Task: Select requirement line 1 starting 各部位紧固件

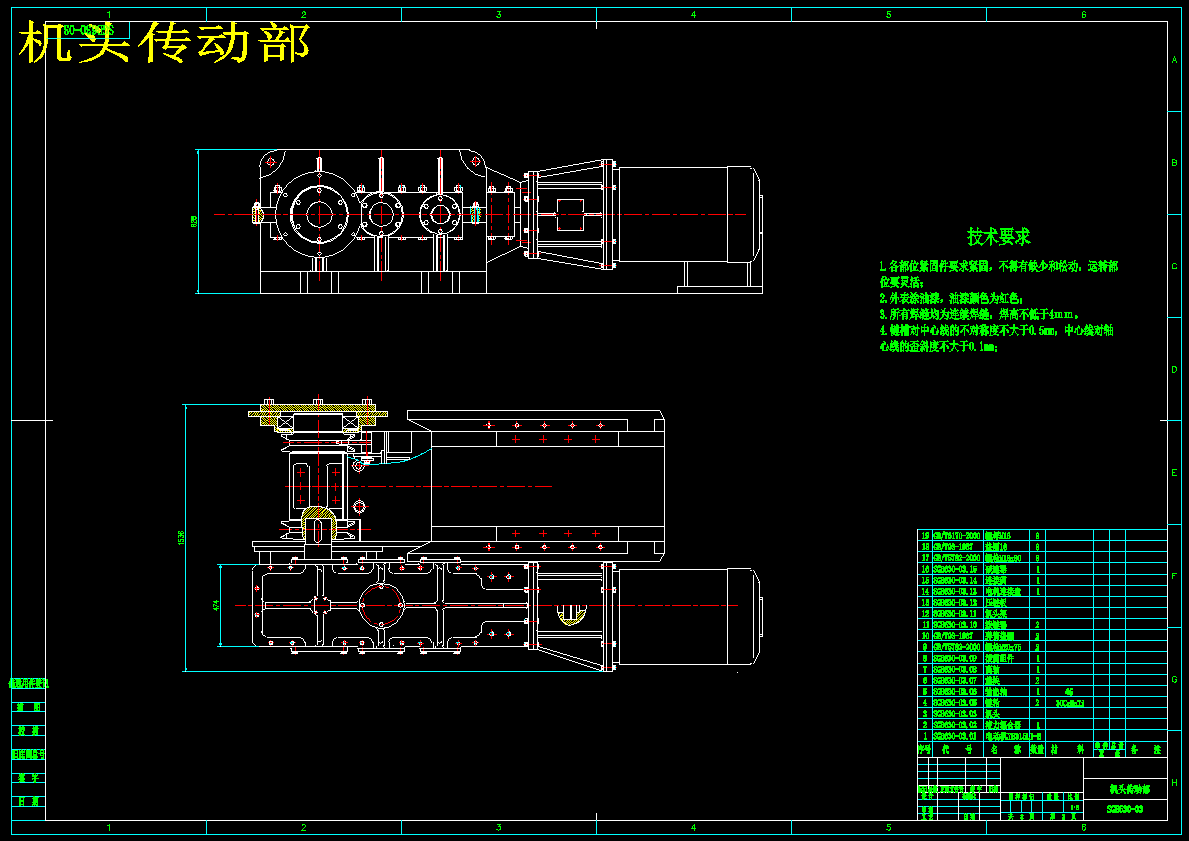Action: [x=999, y=266]
